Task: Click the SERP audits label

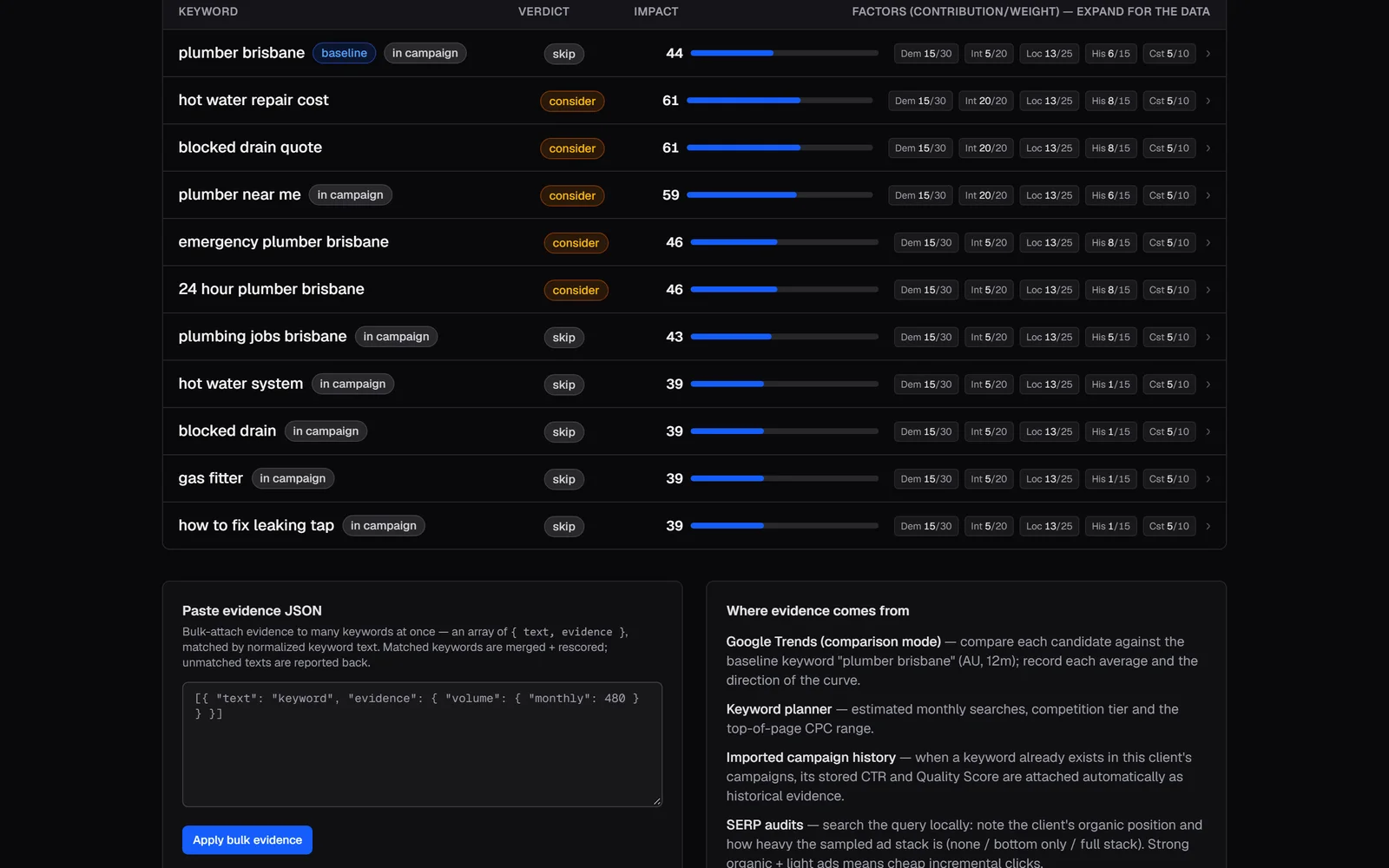Action: (765, 825)
